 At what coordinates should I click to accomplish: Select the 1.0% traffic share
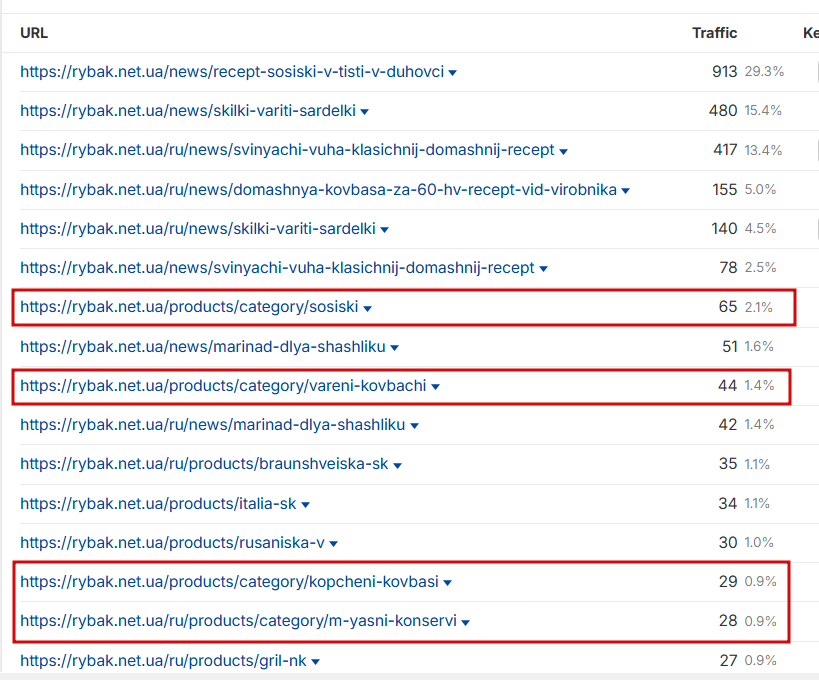coord(759,543)
